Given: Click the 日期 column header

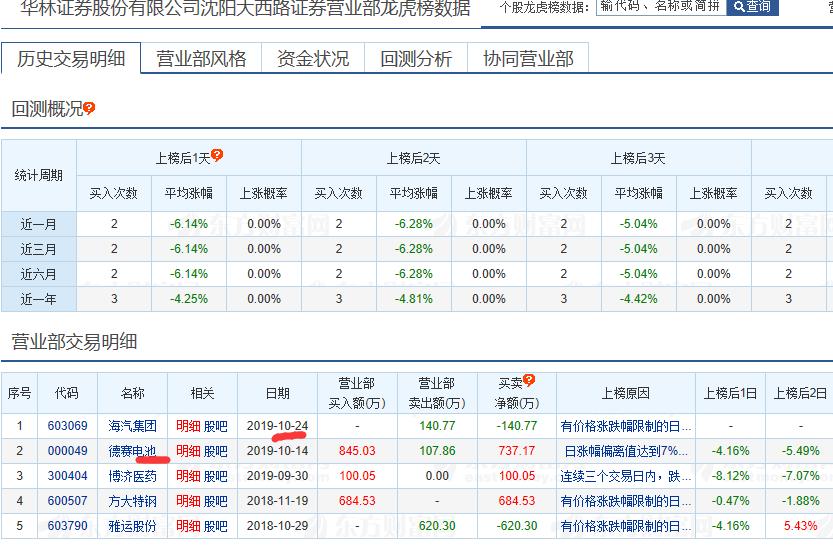Looking at the screenshot, I should [277, 393].
